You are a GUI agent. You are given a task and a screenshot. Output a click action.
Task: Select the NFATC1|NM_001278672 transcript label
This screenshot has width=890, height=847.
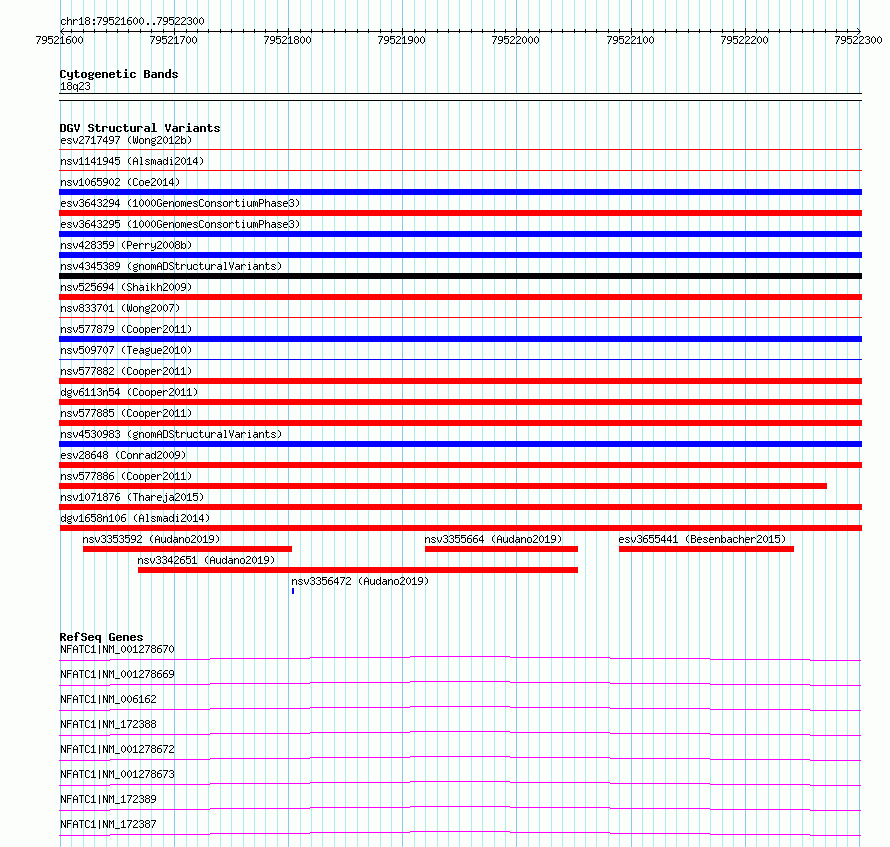coord(117,749)
